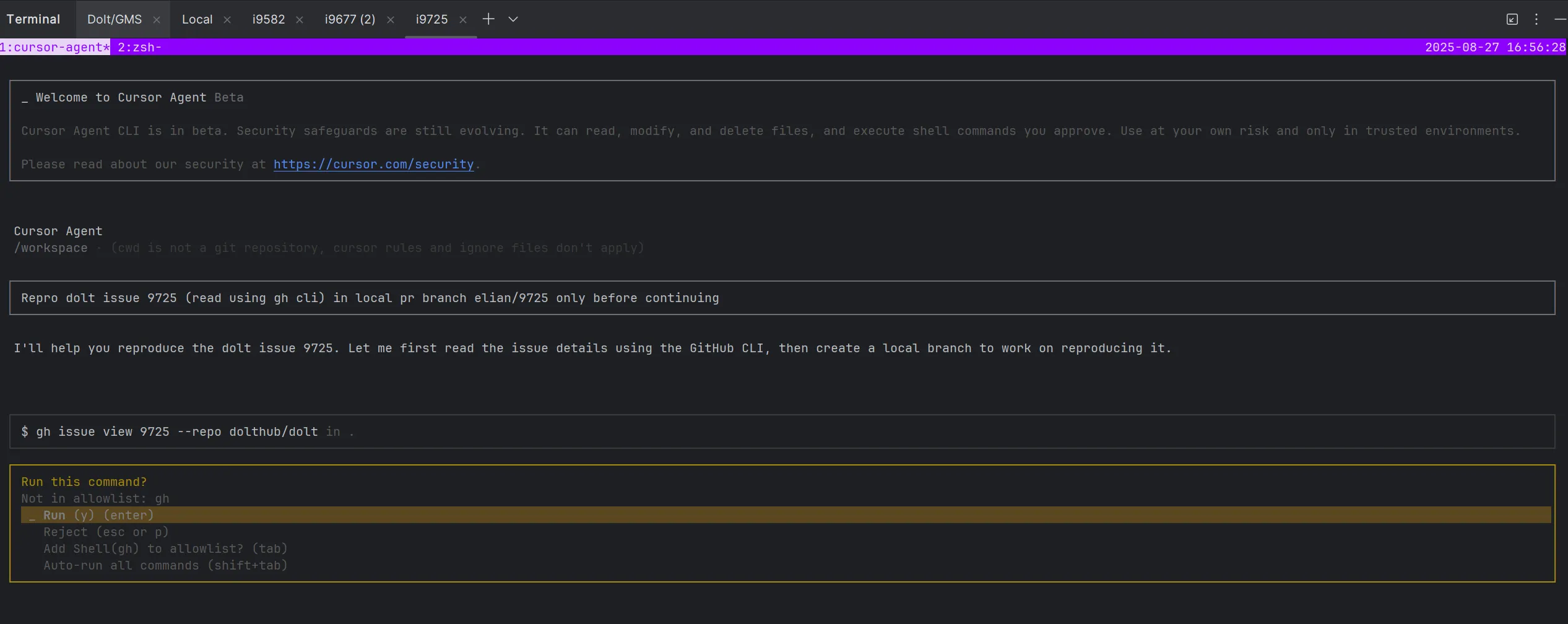This screenshot has width=1568, height=624.
Task: Select the i9582 terminal tab
Action: coord(269,19)
